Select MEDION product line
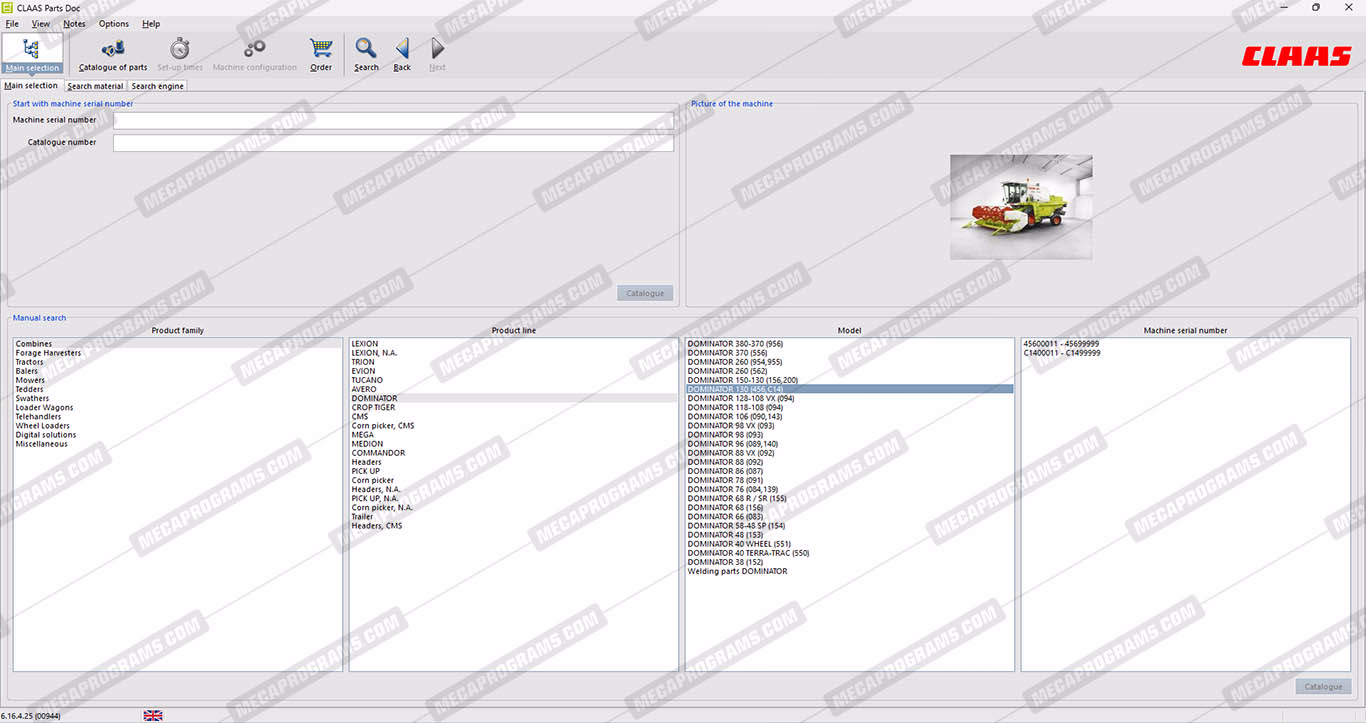 [x=514, y=444]
